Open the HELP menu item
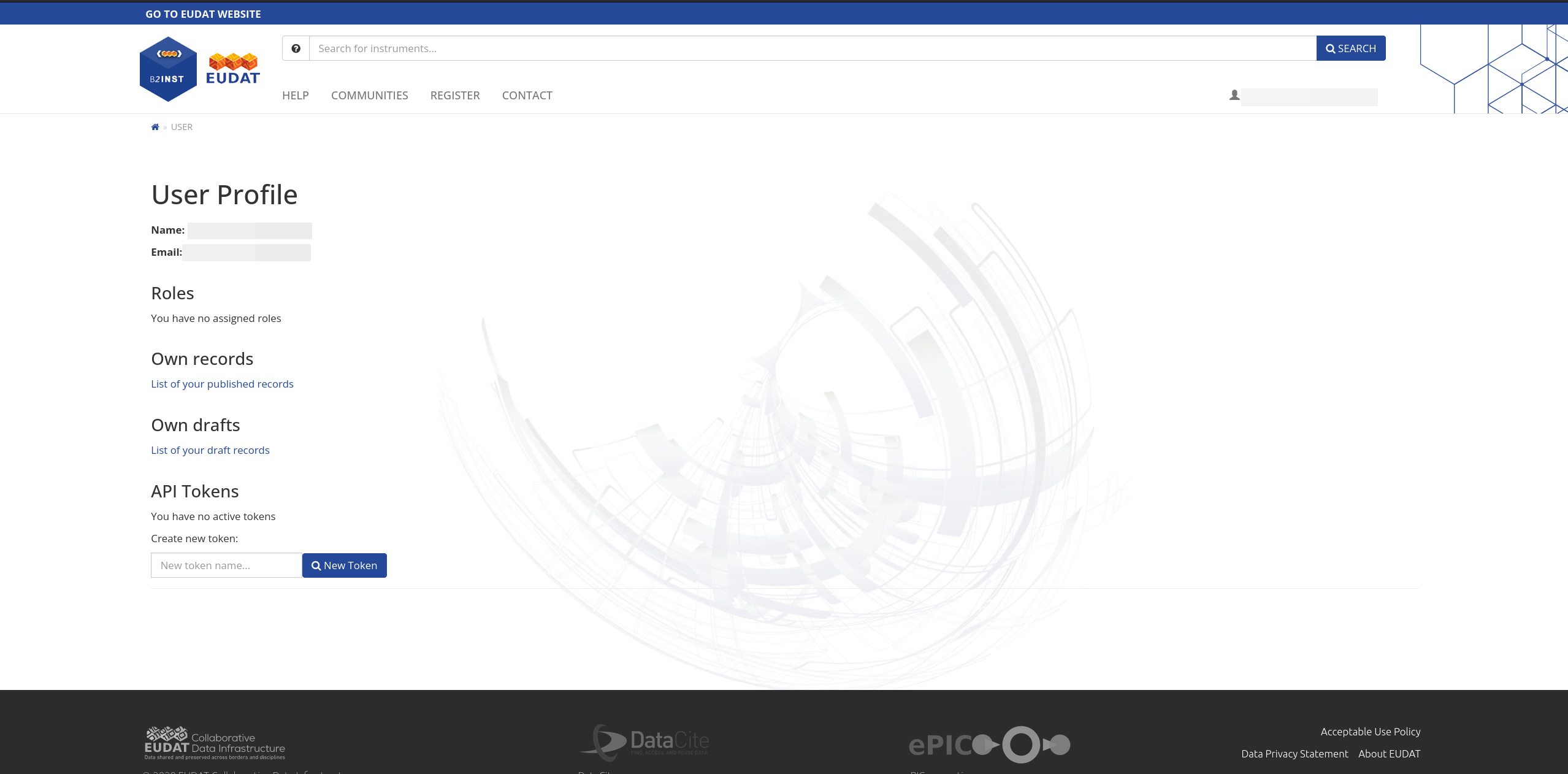The height and width of the screenshot is (774, 1568). 295,96
